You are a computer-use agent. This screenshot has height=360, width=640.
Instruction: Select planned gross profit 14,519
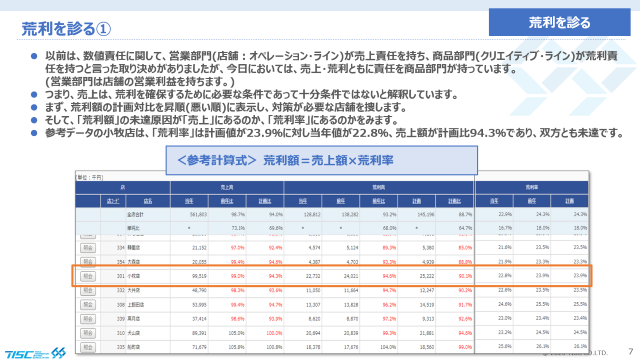427,305
